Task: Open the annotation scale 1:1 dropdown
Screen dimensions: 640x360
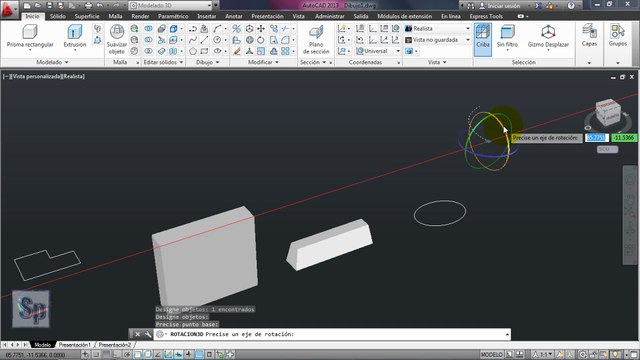Action: [544, 355]
